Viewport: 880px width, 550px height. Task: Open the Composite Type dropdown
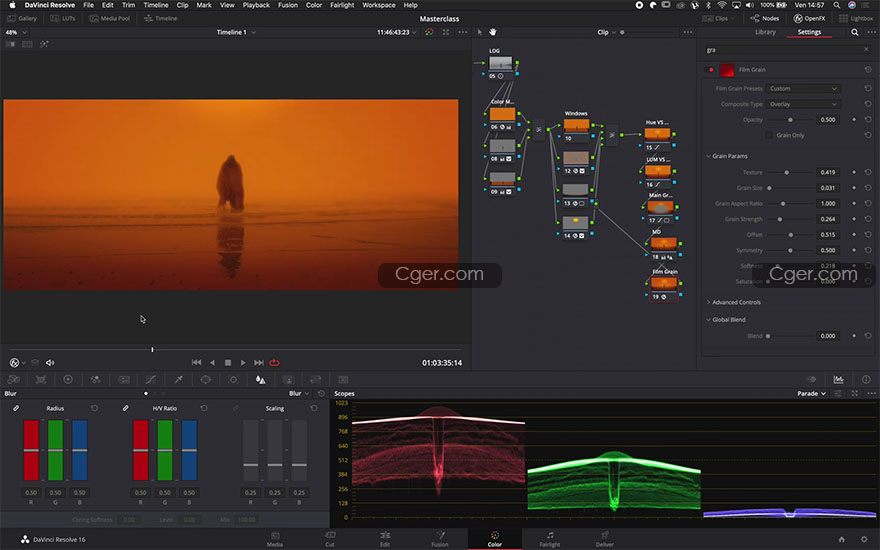803,104
